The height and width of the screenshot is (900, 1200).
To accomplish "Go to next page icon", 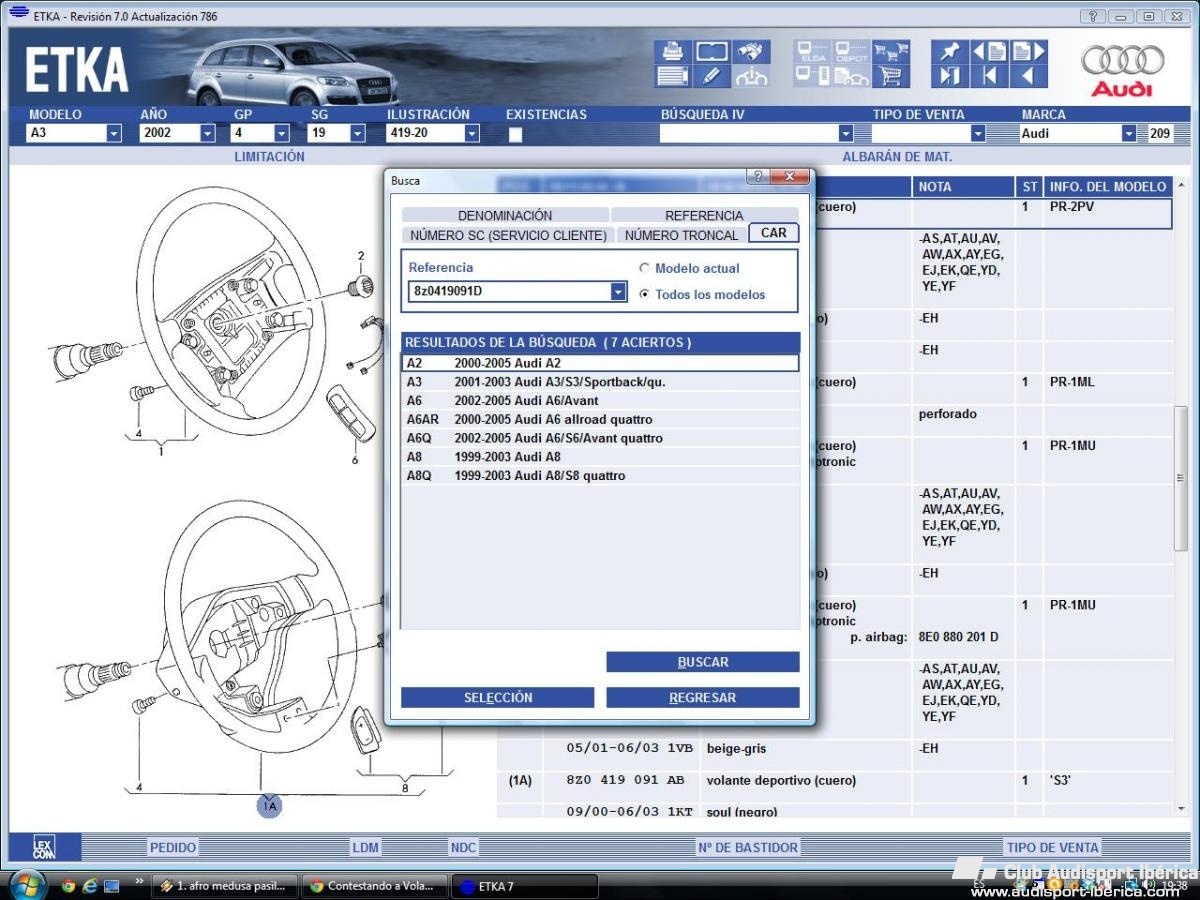I will tap(1029, 51).
